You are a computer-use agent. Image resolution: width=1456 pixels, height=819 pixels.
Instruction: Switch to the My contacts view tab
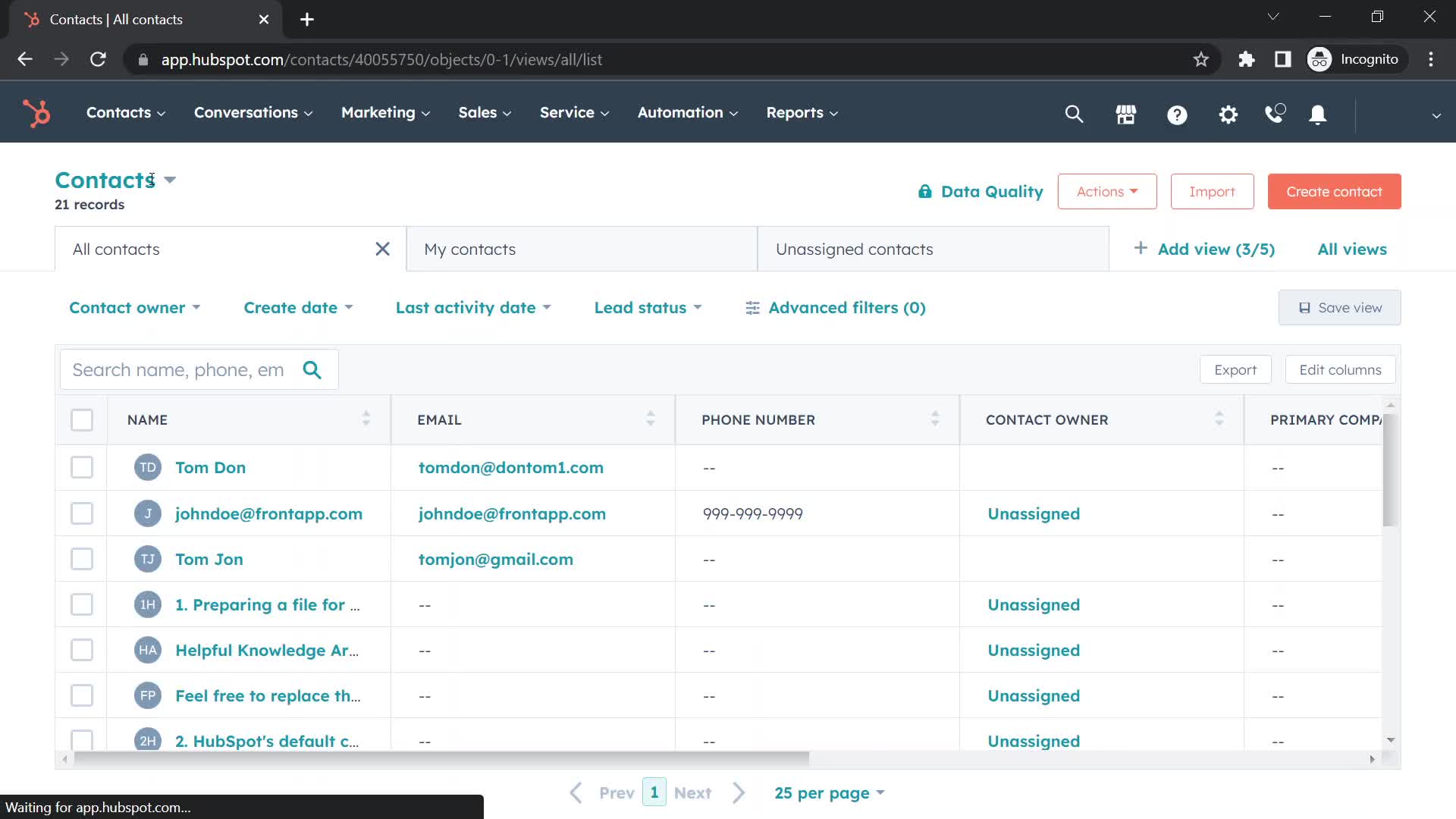pos(582,249)
